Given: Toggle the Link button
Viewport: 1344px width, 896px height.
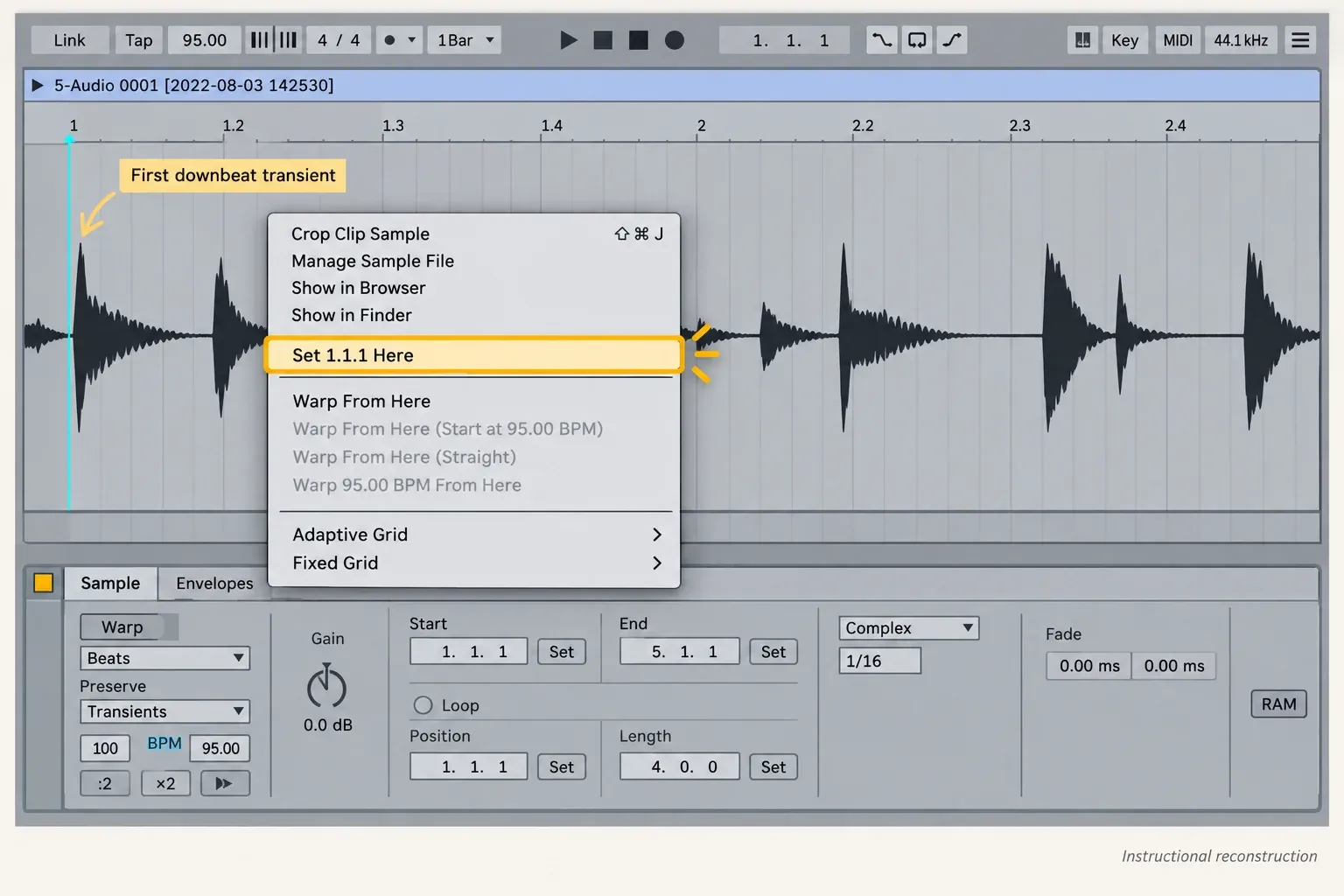Looking at the screenshot, I should [x=70, y=40].
